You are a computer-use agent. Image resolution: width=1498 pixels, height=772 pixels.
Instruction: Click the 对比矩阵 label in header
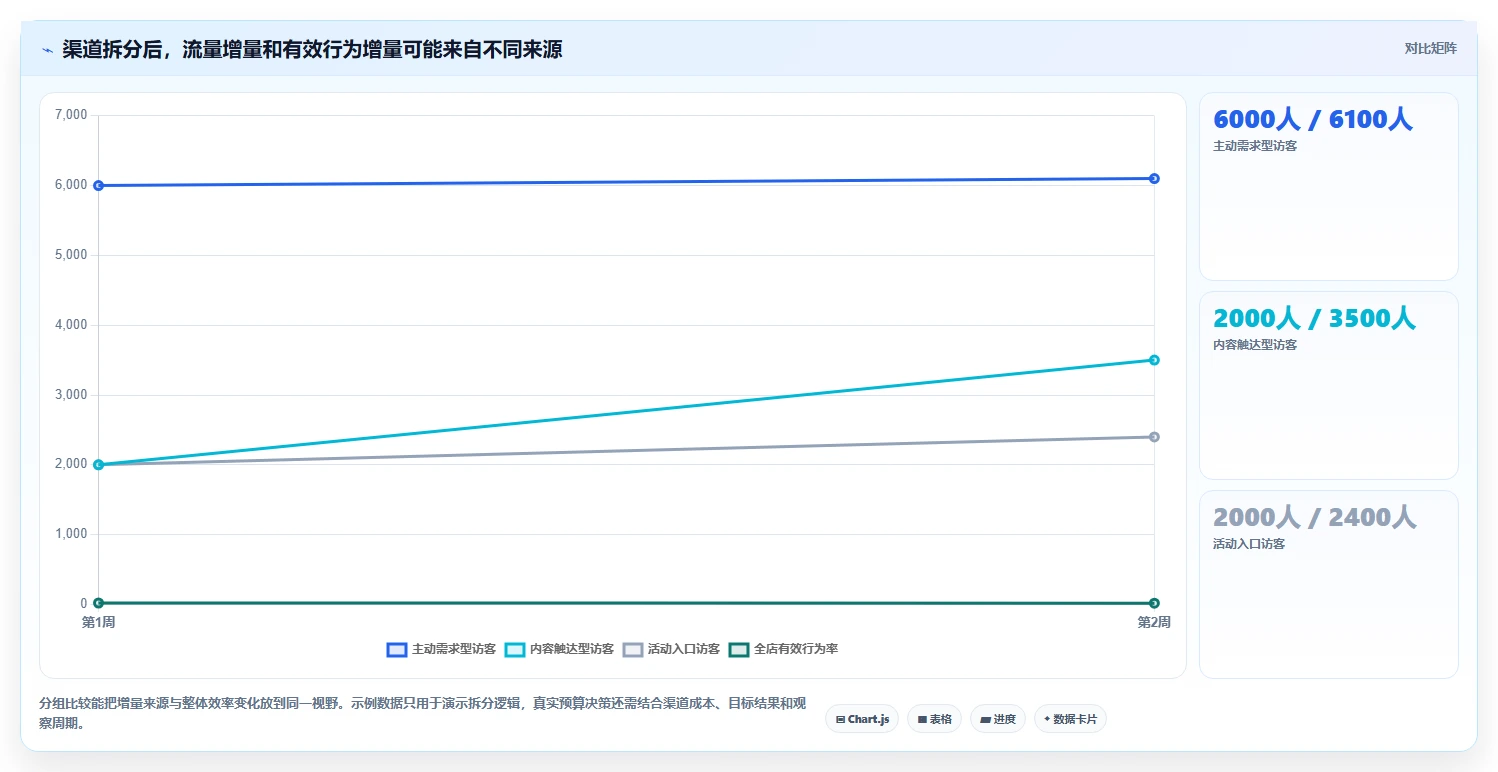[1431, 48]
